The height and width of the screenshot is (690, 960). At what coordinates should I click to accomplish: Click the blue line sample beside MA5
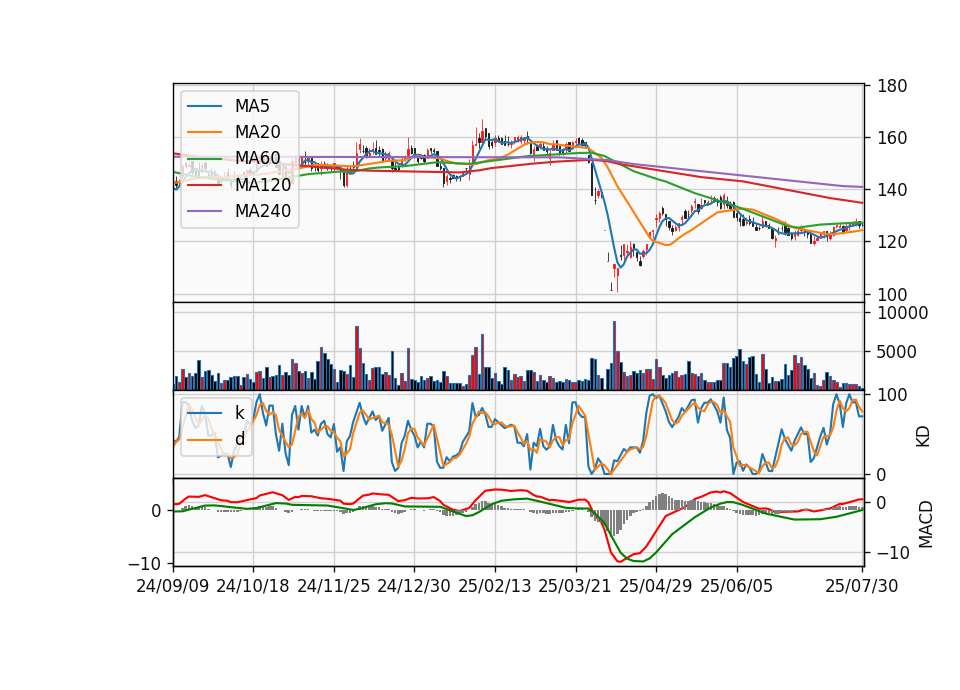coord(204,106)
